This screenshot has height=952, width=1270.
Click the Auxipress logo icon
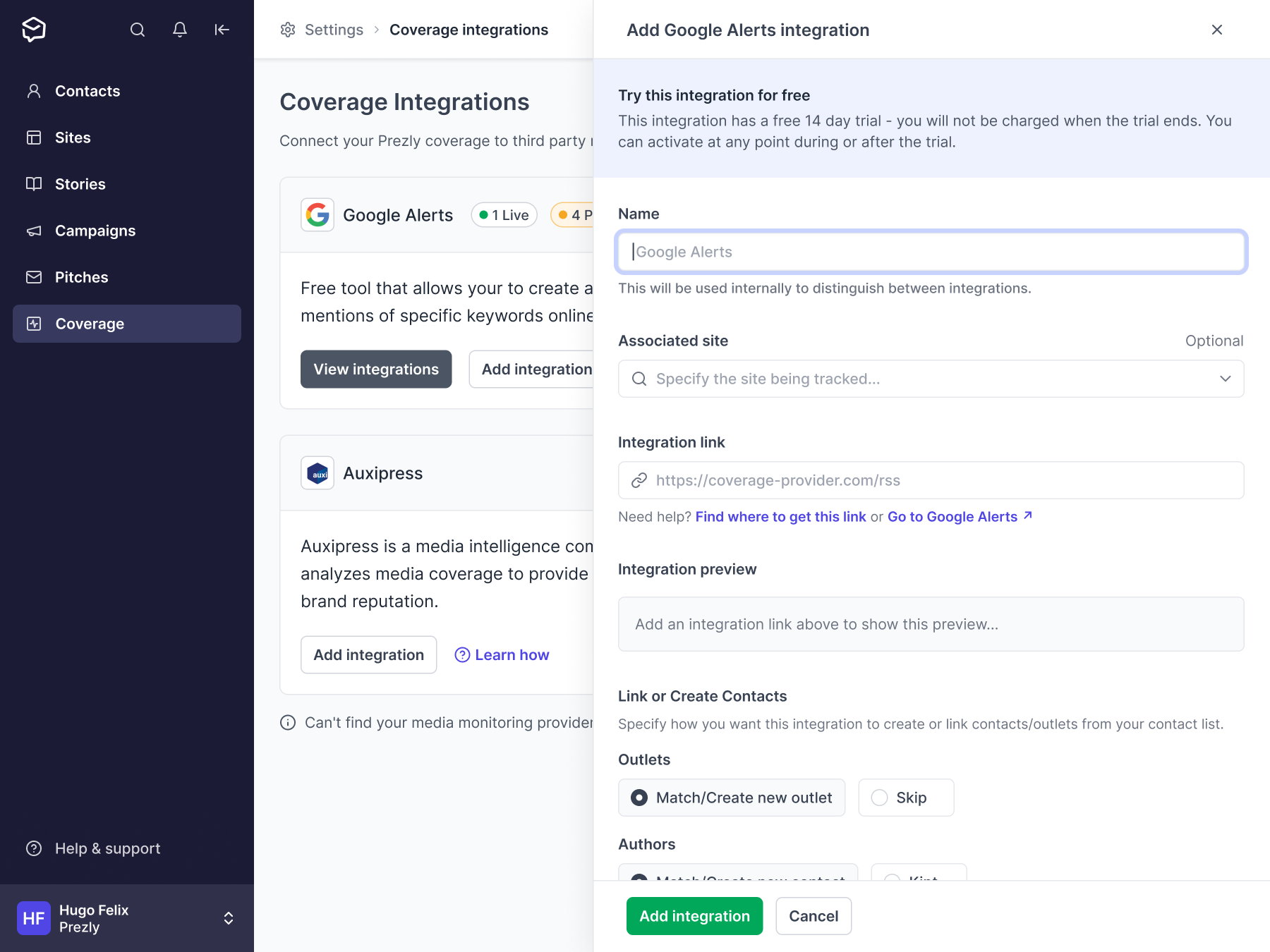point(317,473)
